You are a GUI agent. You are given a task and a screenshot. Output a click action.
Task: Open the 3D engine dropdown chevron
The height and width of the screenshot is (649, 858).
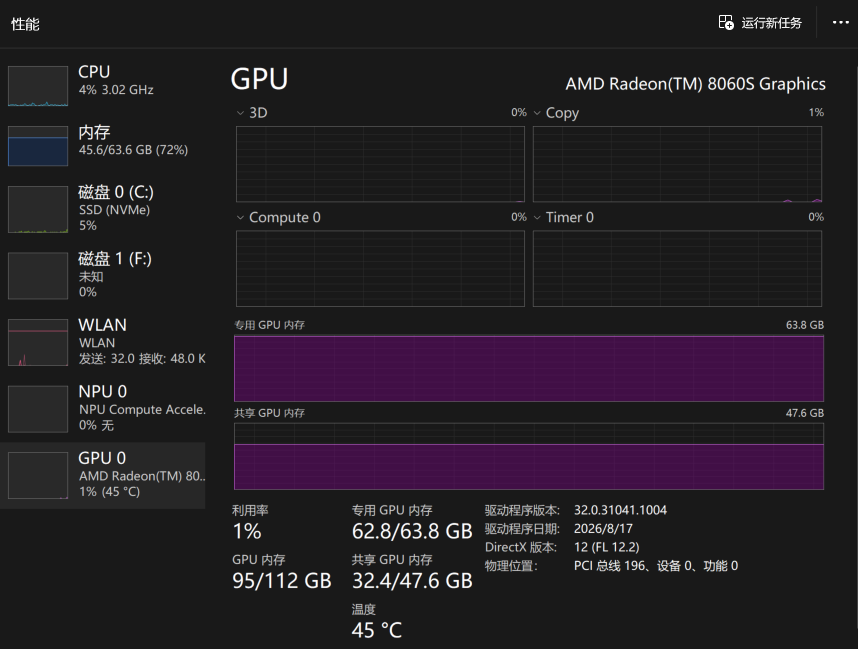click(240, 113)
